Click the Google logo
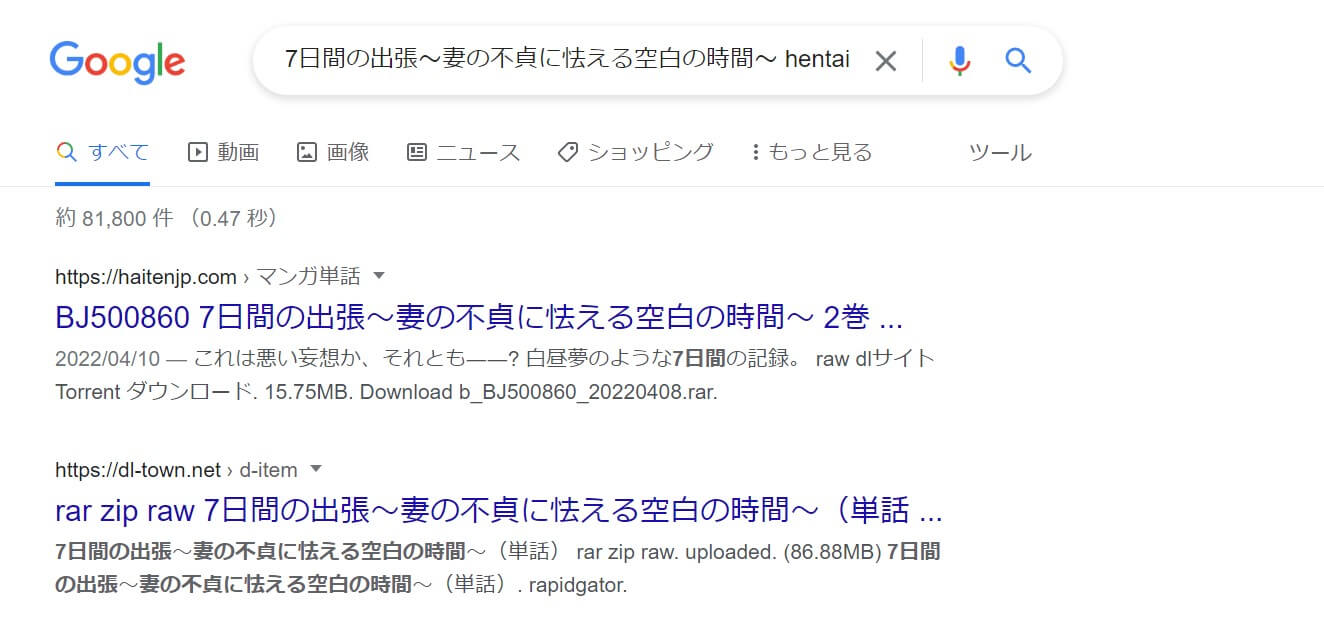Image resolution: width=1324 pixels, height=624 pixels. [117, 62]
